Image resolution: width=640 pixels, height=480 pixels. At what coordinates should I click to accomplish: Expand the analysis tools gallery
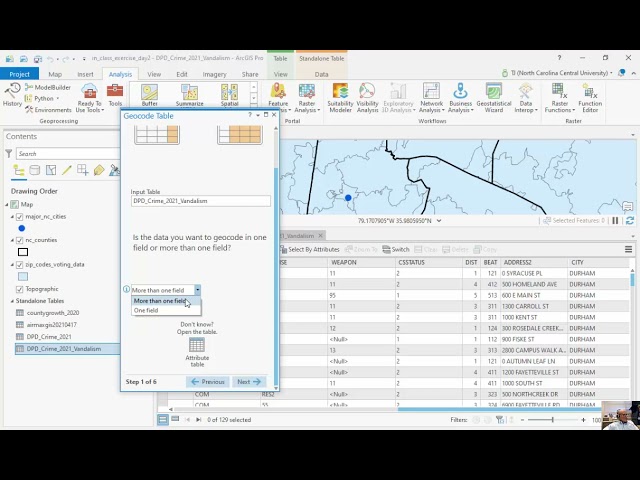[254, 109]
